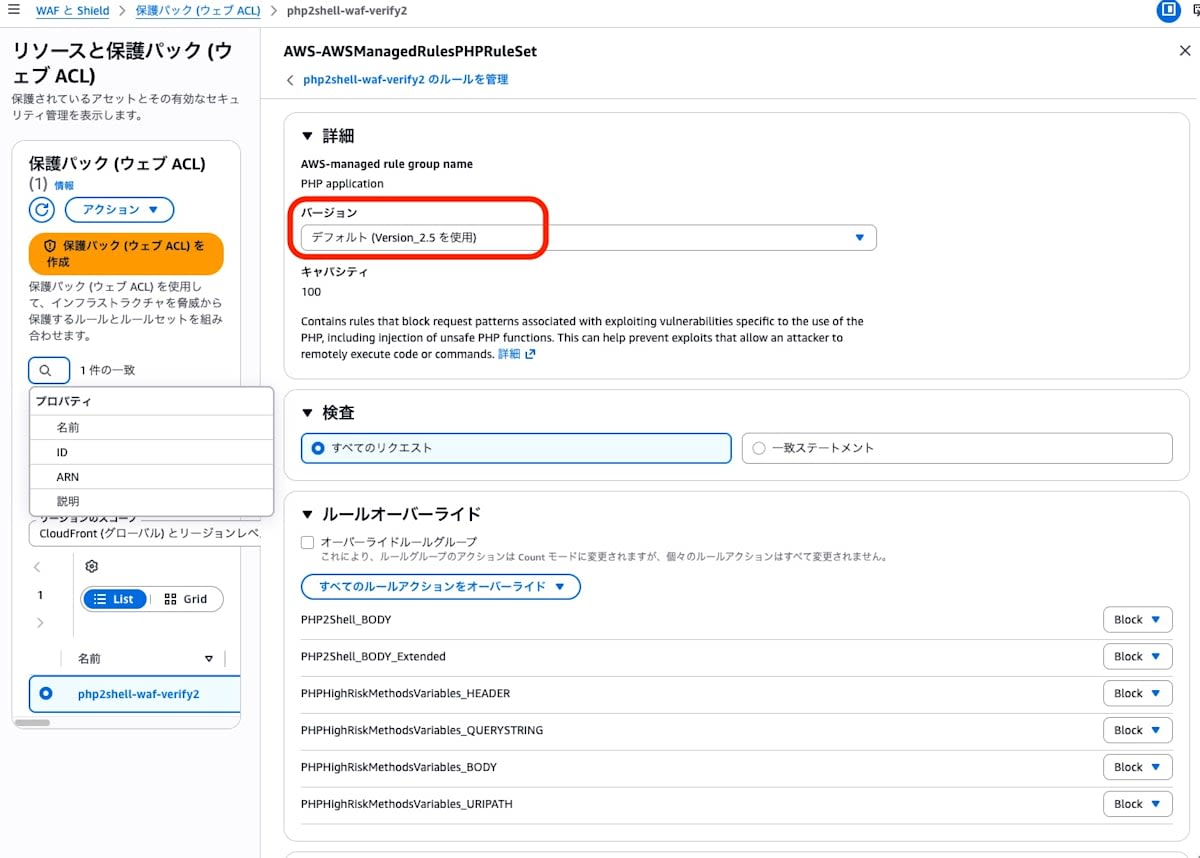Open external link icon next to 詳細
This screenshot has height=858, width=1200.
[530, 354]
